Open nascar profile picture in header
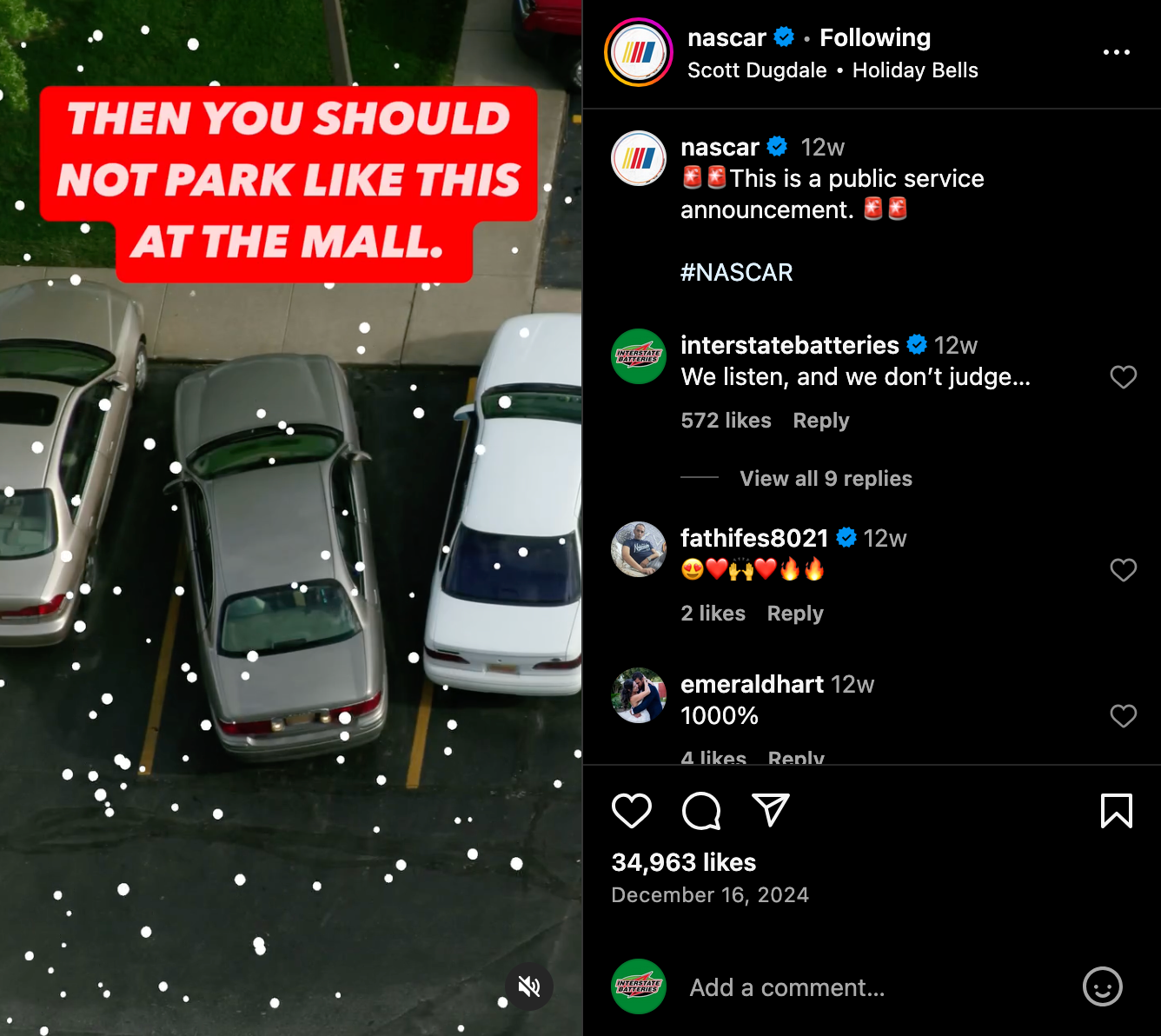Image resolution: width=1161 pixels, height=1036 pixels. pyautogui.click(x=639, y=52)
